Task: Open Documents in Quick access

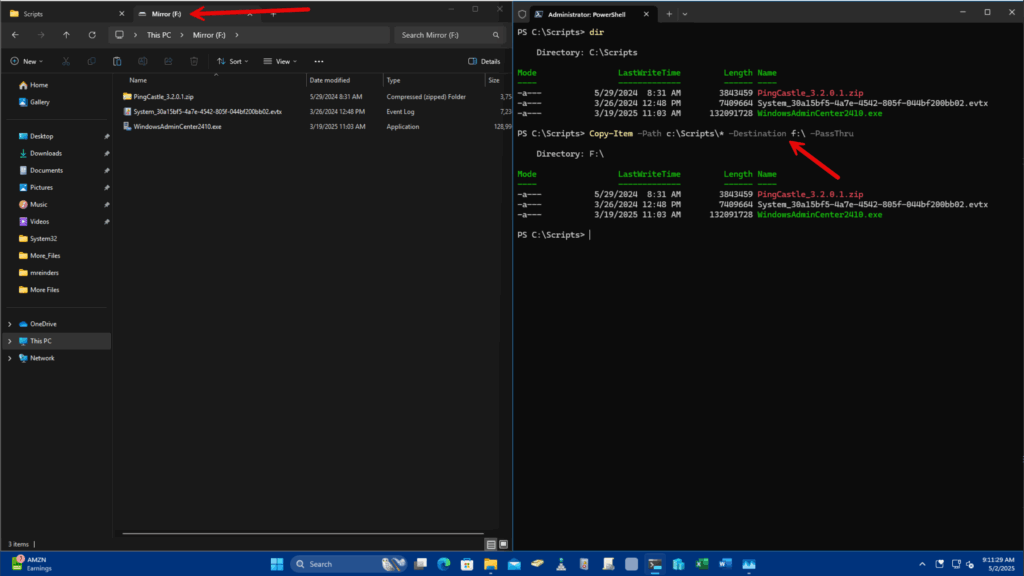Action: pos(46,170)
